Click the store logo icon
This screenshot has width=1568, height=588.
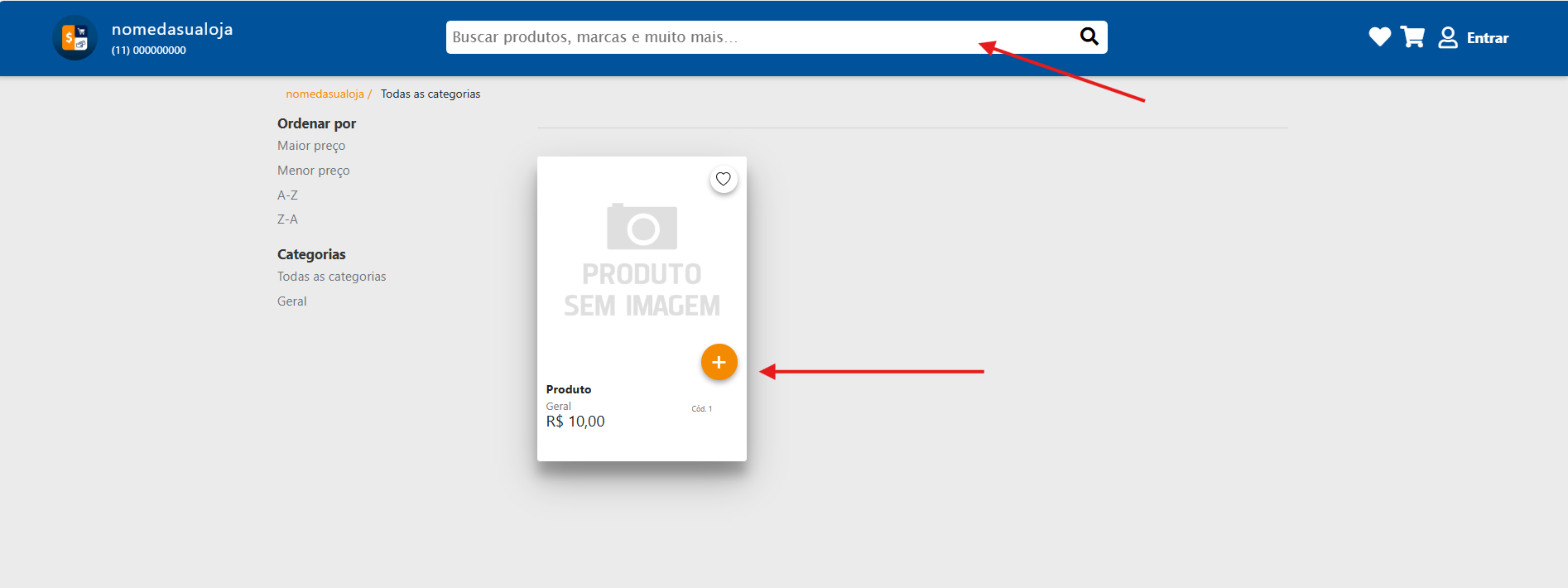coord(75,38)
